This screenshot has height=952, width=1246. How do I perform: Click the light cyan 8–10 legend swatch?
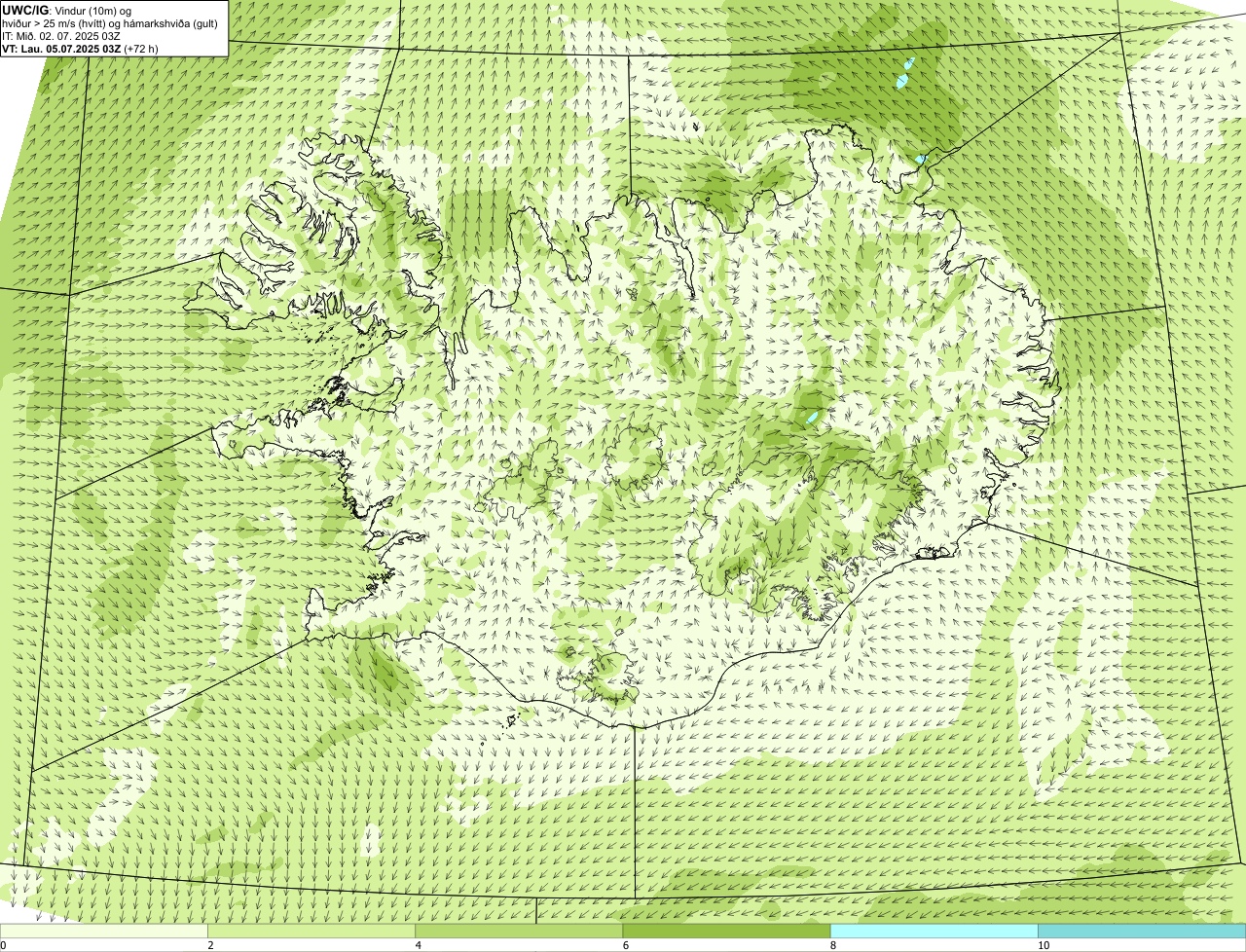pos(934,931)
